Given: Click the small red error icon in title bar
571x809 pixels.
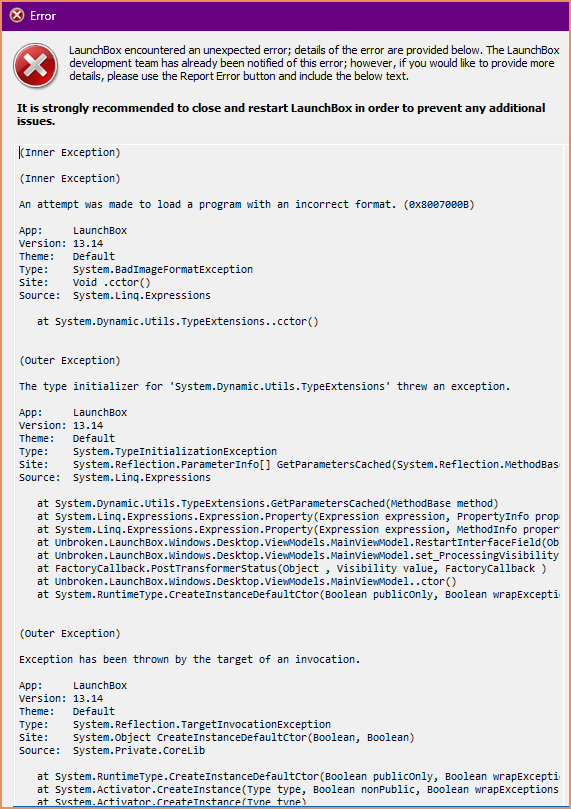Looking at the screenshot, I should [x=17, y=15].
